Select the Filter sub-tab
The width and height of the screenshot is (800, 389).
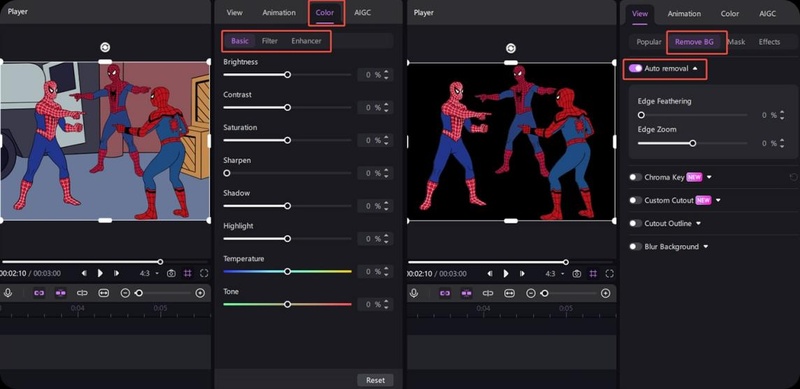(x=269, y=41)
